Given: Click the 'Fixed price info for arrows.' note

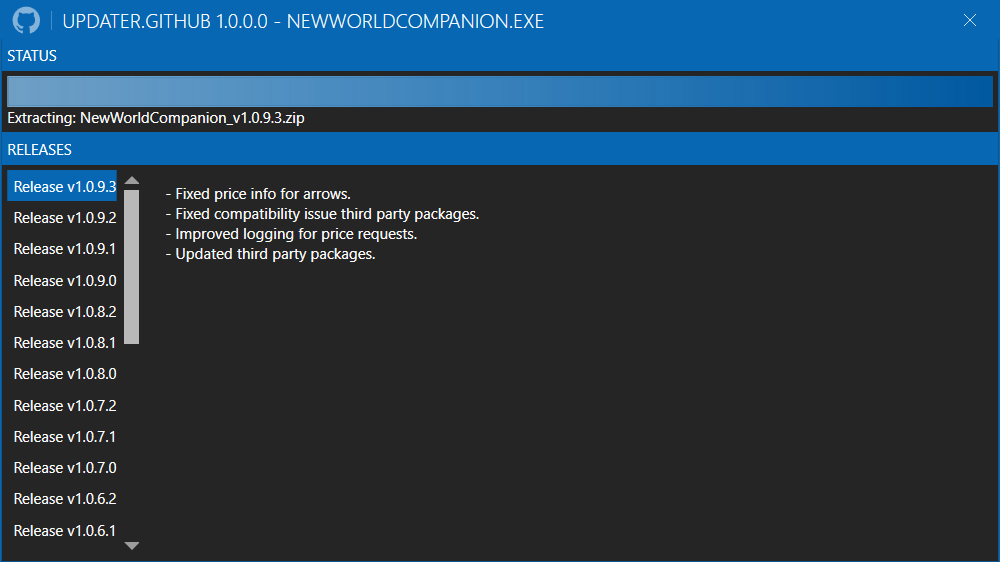Looking at the screenshot, I should pyautogui.click(x=258, y=194).
